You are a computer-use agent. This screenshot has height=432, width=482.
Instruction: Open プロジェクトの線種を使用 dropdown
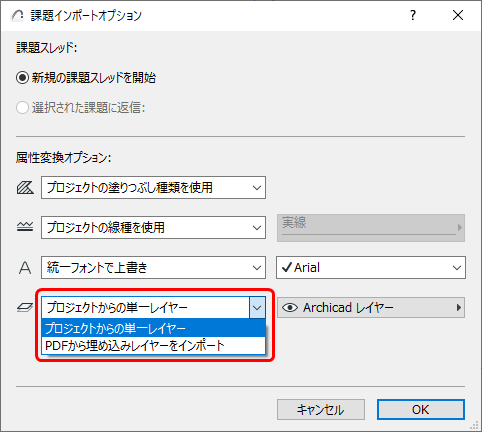pyautogui.click(x=153, y=228)
